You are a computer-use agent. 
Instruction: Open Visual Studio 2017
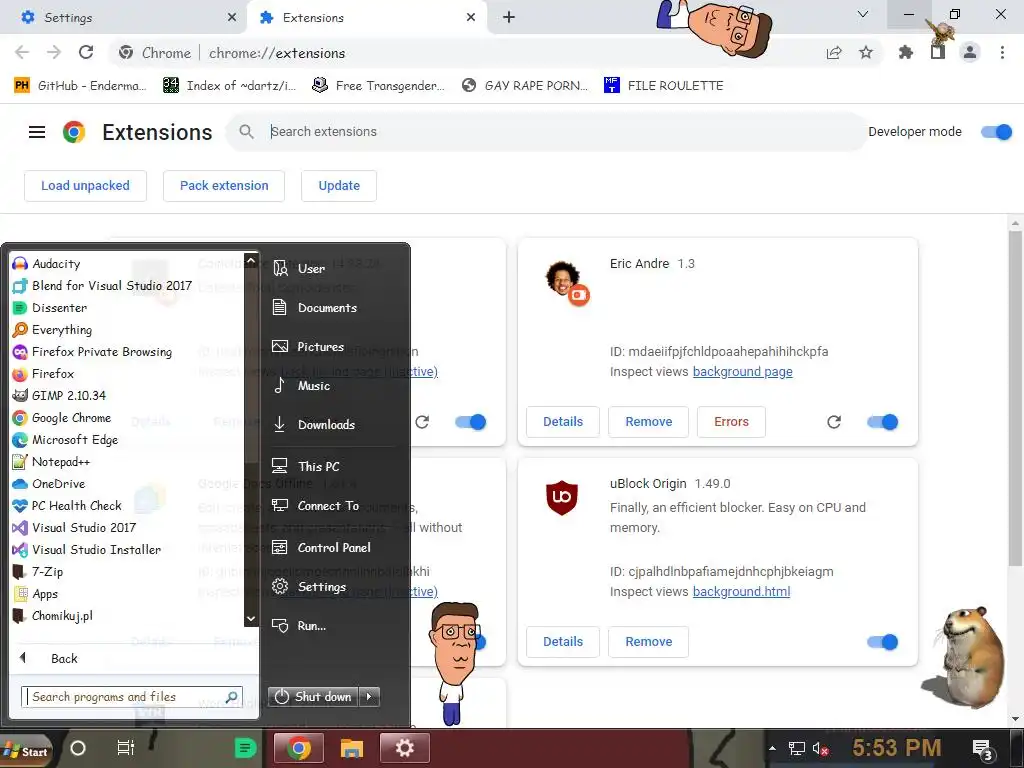point(74,528)
